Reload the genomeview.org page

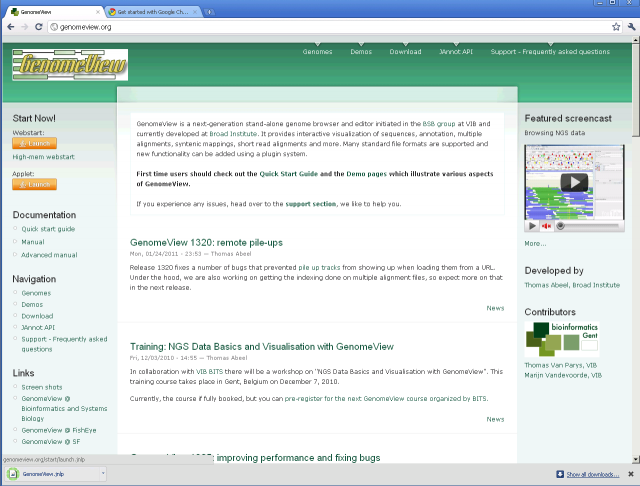point(39,27)
